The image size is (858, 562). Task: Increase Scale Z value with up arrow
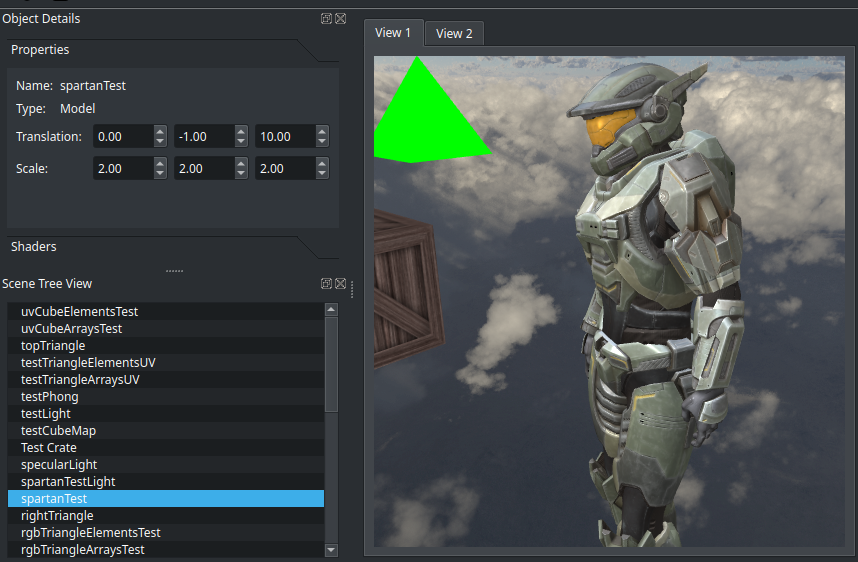322,164
